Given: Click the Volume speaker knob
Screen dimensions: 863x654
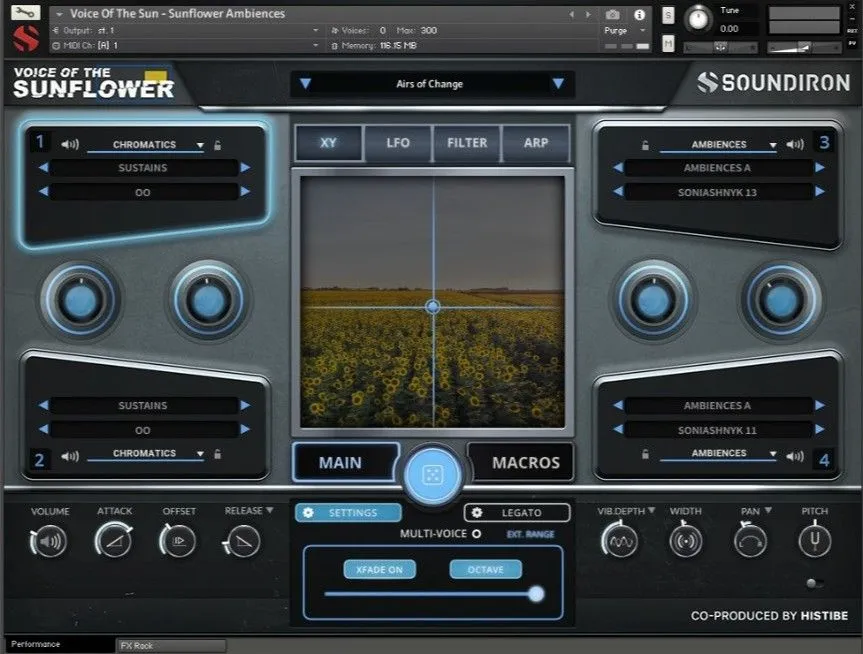Looking at the screenshot, I should click(x=50, y=541).
